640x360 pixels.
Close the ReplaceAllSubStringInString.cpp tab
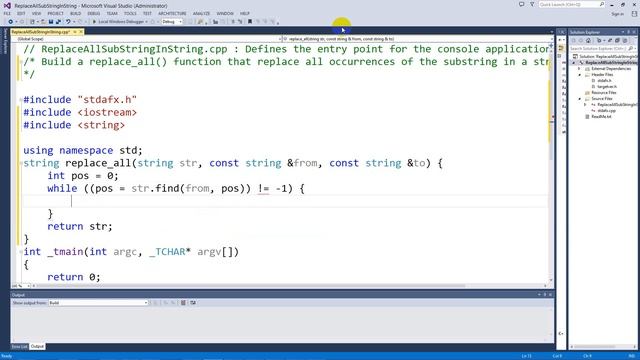pos(81,32)
